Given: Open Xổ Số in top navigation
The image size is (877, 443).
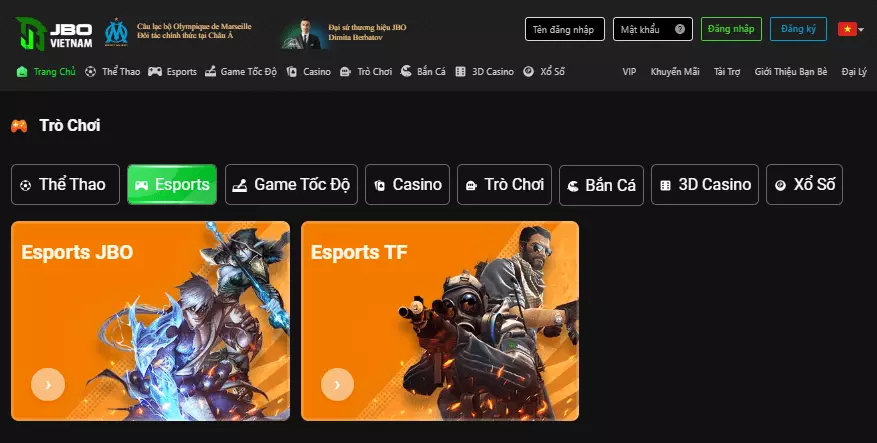Looking at the screenshot, I should (552, 72).
